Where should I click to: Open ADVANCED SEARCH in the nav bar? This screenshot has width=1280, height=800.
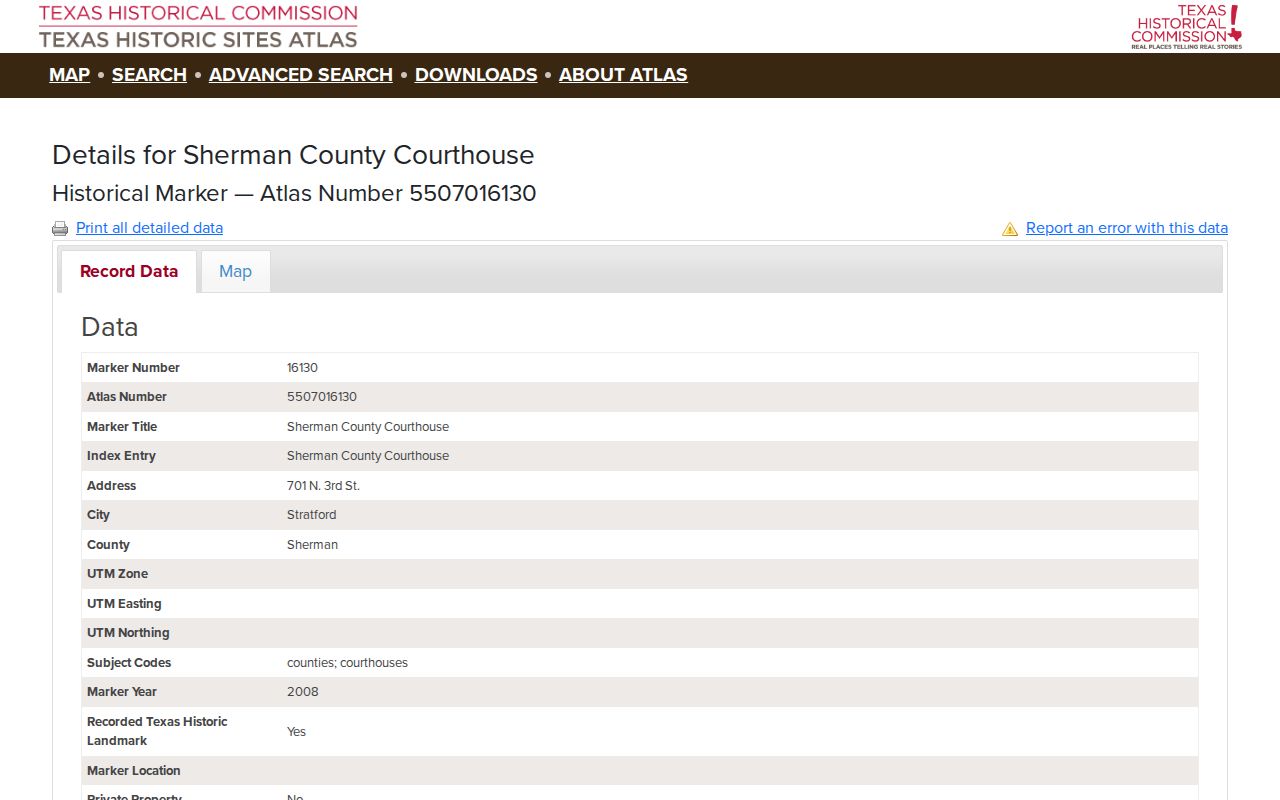pos(301,75)
